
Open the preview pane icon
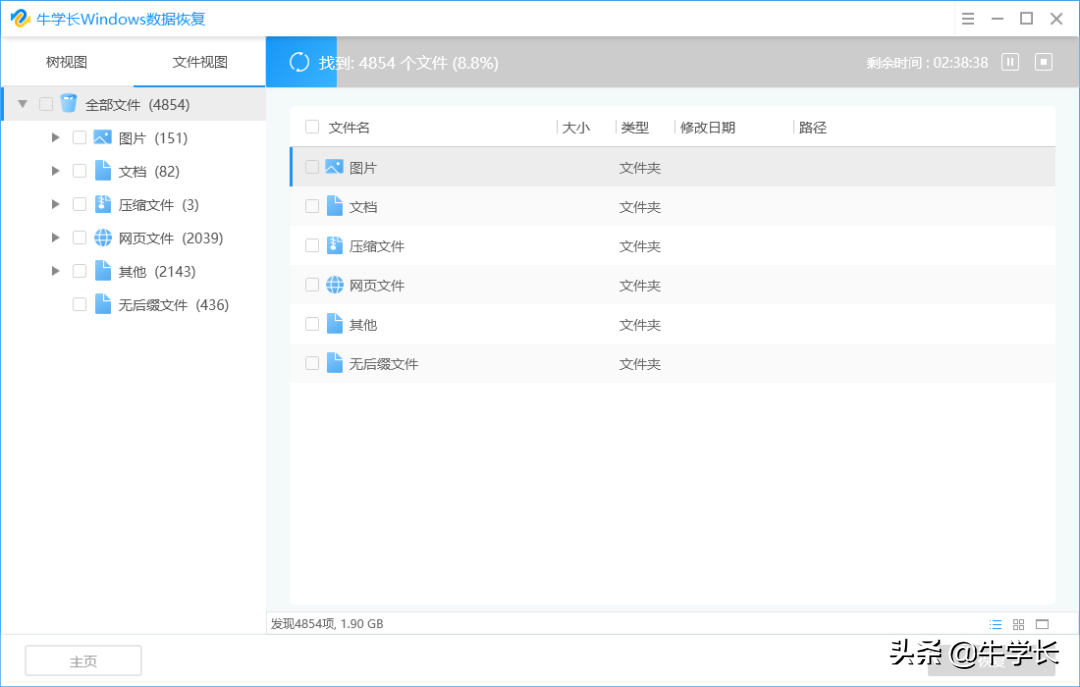click(1042, 623)
